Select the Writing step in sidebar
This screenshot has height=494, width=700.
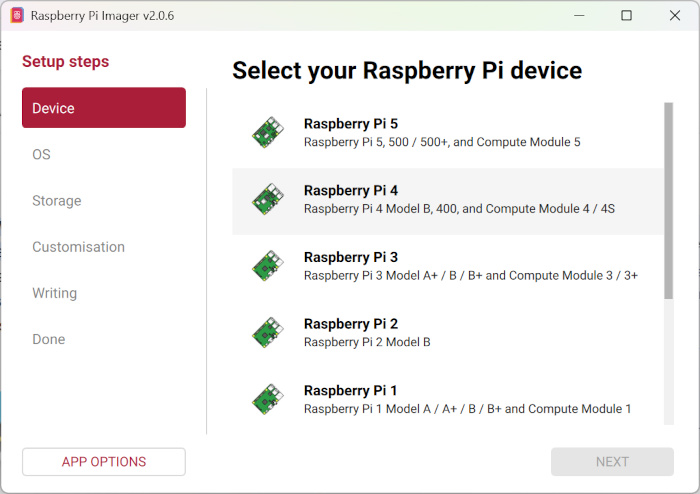tap(54, 293)
